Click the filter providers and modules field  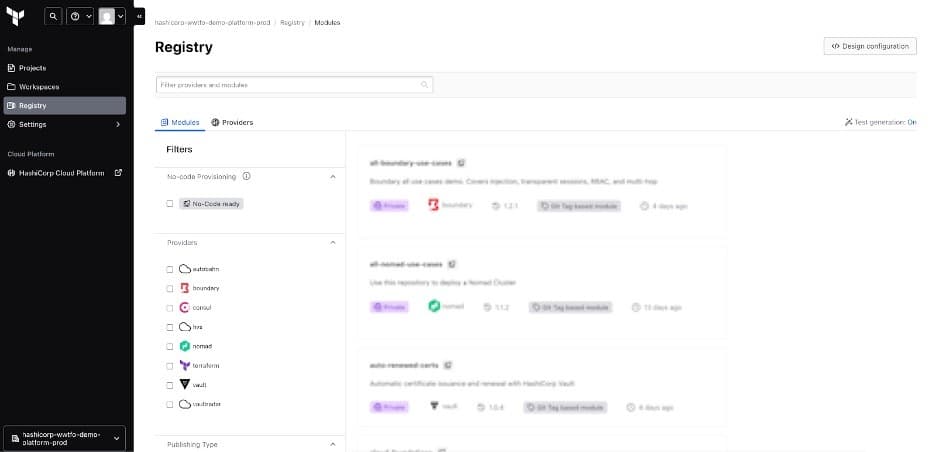pos(288,85)
